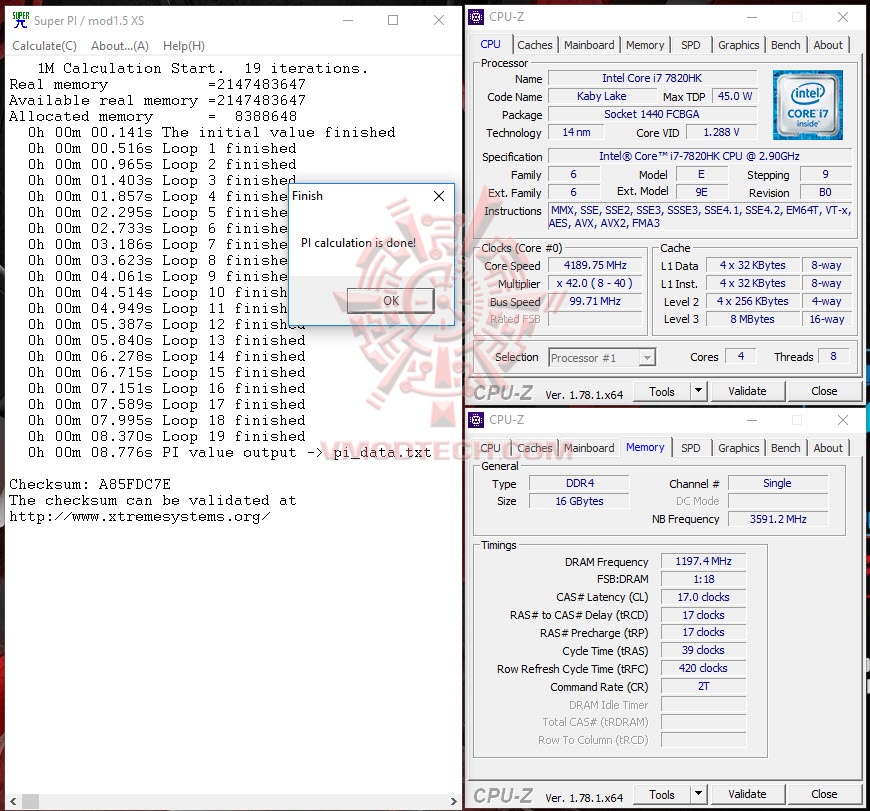Image resolution: width=870 pixels, height=811 pixels.
Task: Click the Core VID value 1.288 V
Action: (721, 132)
